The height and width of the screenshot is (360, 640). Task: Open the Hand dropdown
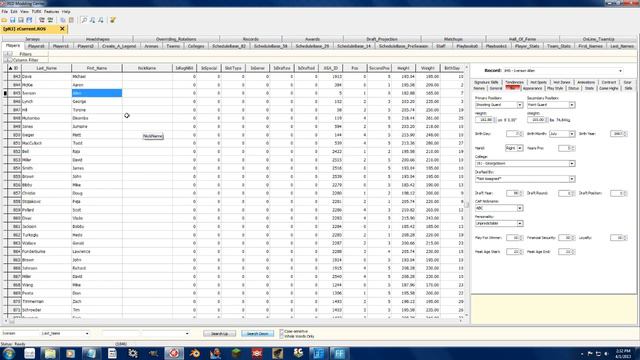520,148
